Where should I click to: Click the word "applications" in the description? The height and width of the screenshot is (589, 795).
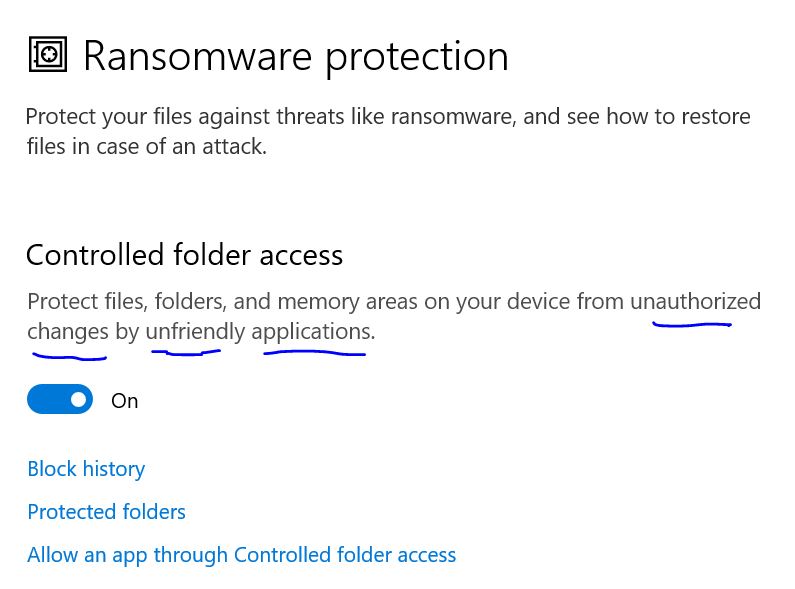click(313, 332)
